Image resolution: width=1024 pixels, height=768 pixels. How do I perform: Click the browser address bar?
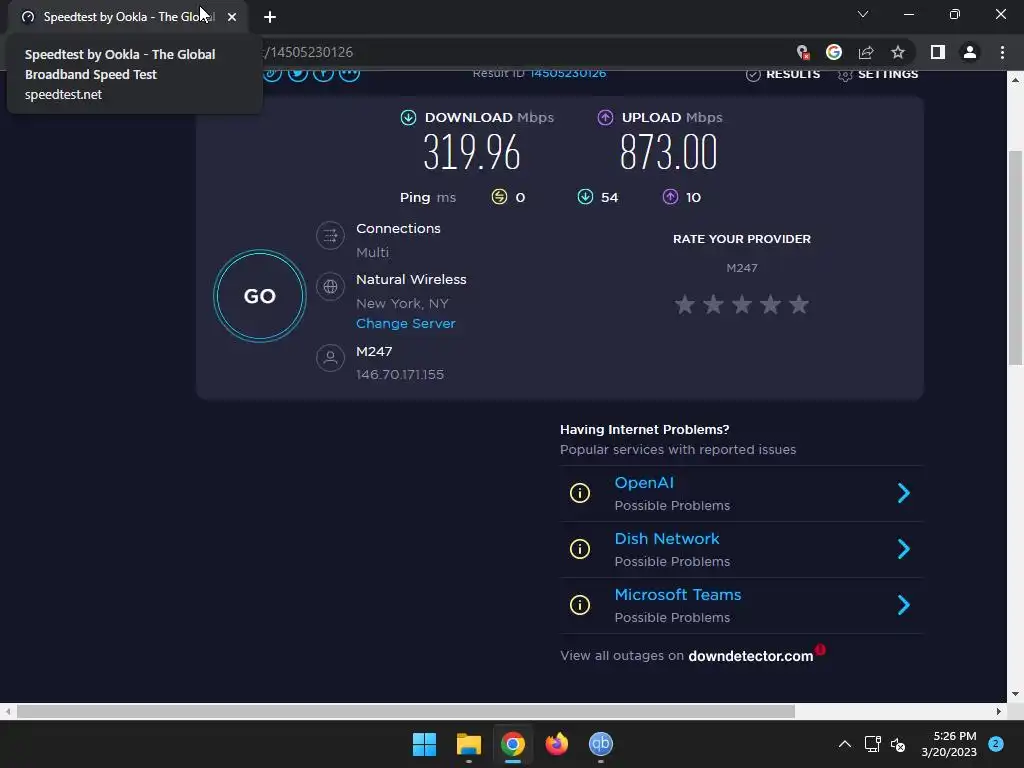522,52
